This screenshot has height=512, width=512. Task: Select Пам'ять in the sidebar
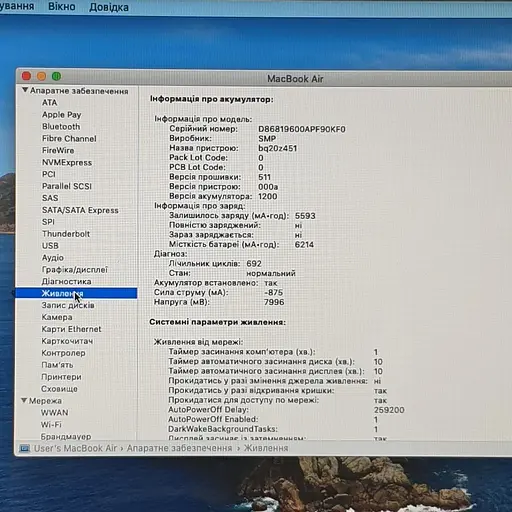[x=57, y=365]
